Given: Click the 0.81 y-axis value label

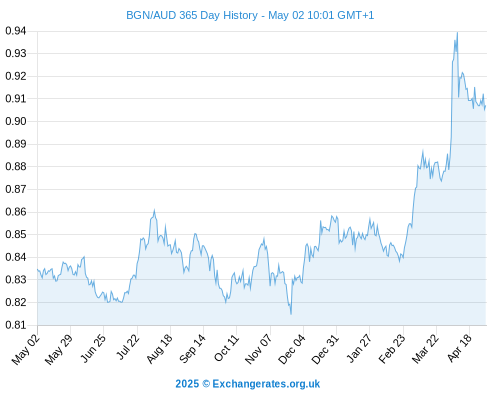Looking at the screenshot, I should tap(16, 325).
